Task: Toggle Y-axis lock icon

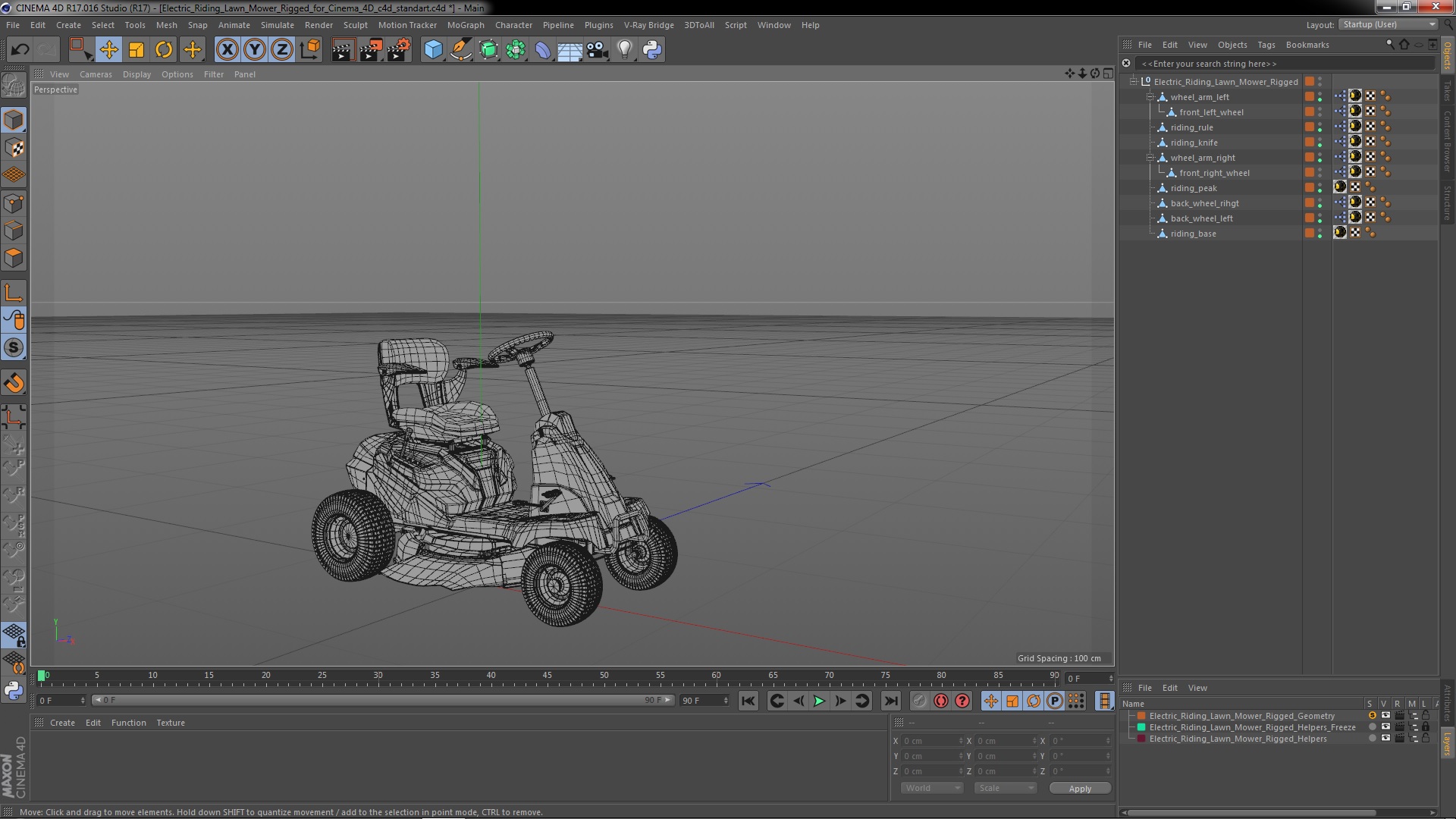Action: coord(255,50)
